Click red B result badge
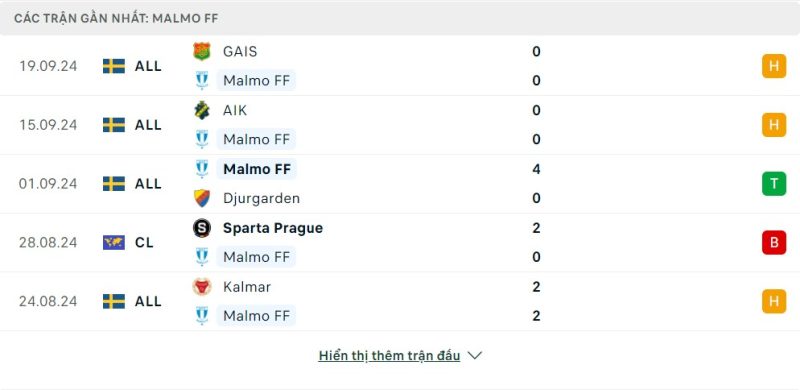 coord(774,242)
